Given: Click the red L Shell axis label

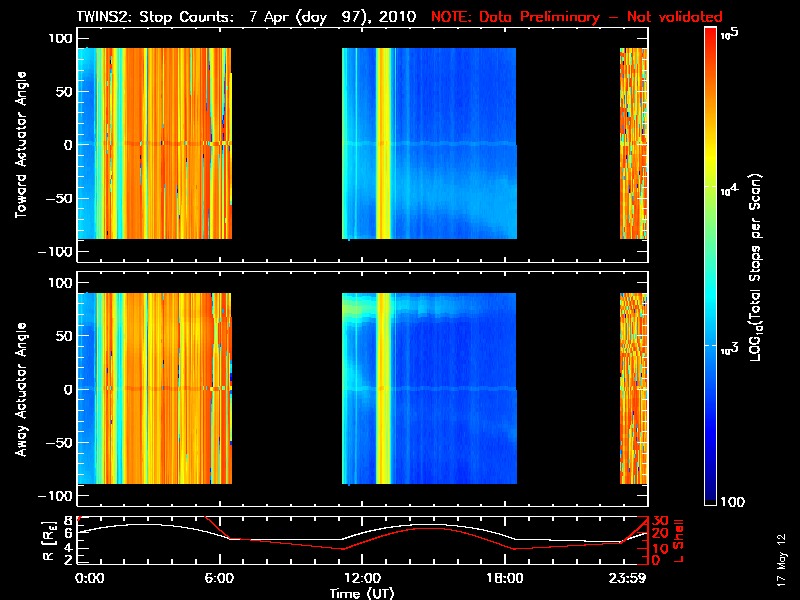Looking at the screenshot, I should coord(678,541).
